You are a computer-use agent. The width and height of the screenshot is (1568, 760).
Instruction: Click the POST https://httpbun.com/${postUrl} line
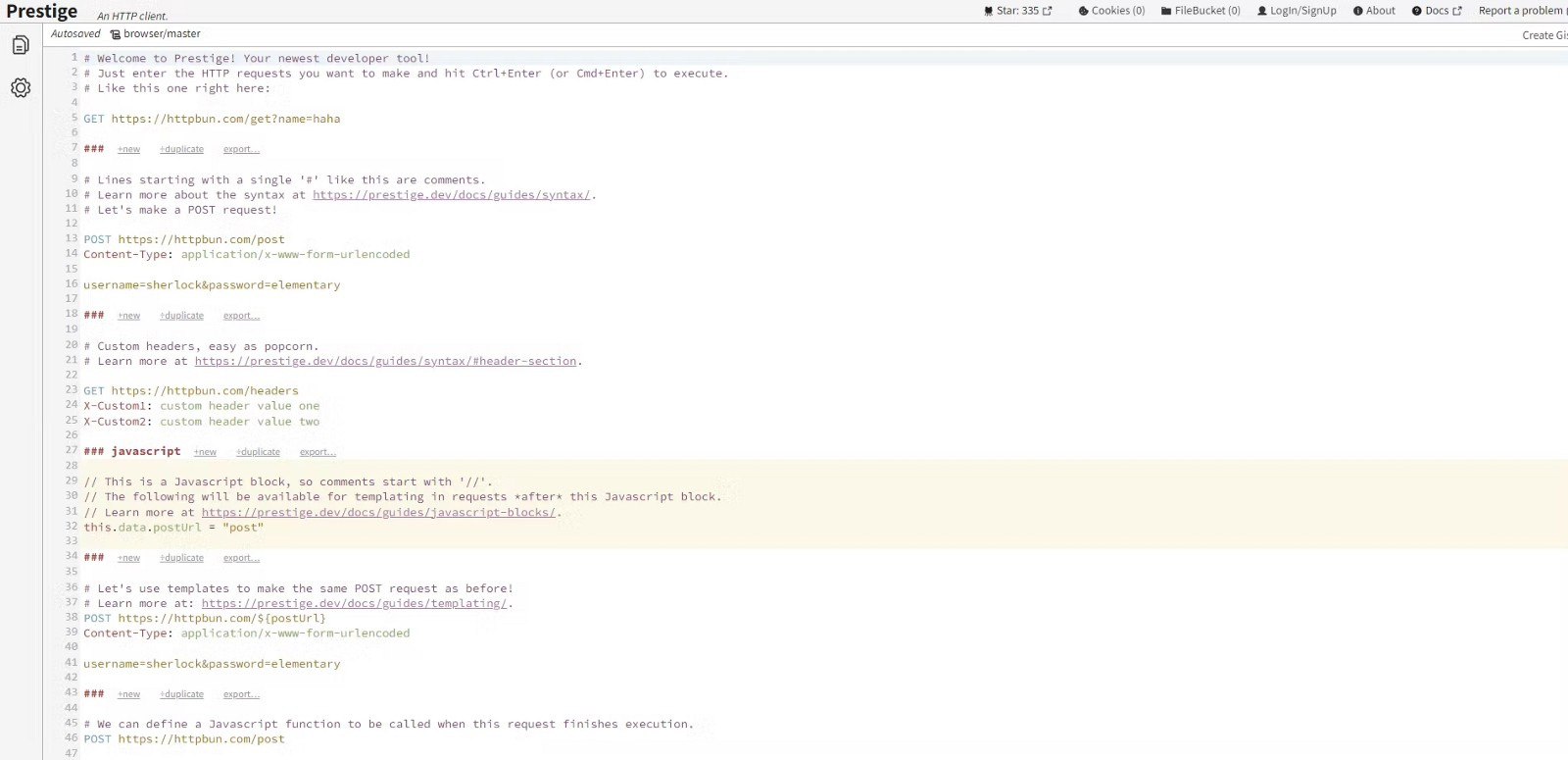(x=205, y=619)
